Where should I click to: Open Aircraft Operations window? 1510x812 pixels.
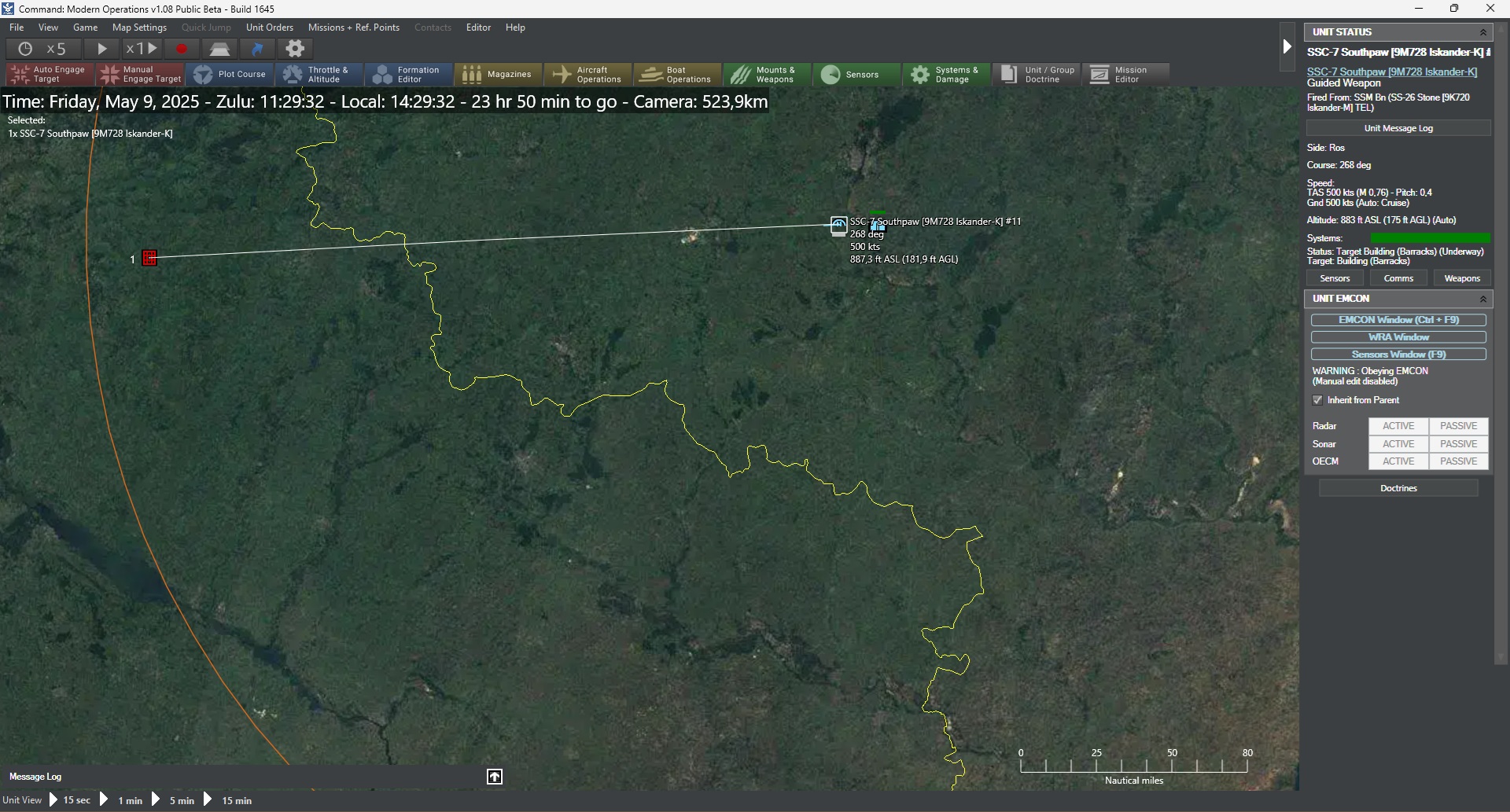[x=588, y=75]
